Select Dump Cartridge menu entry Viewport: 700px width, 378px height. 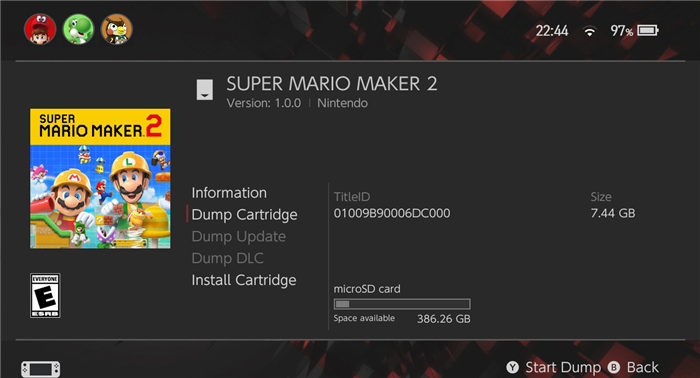pyautogui.click(x=244, y=215)
